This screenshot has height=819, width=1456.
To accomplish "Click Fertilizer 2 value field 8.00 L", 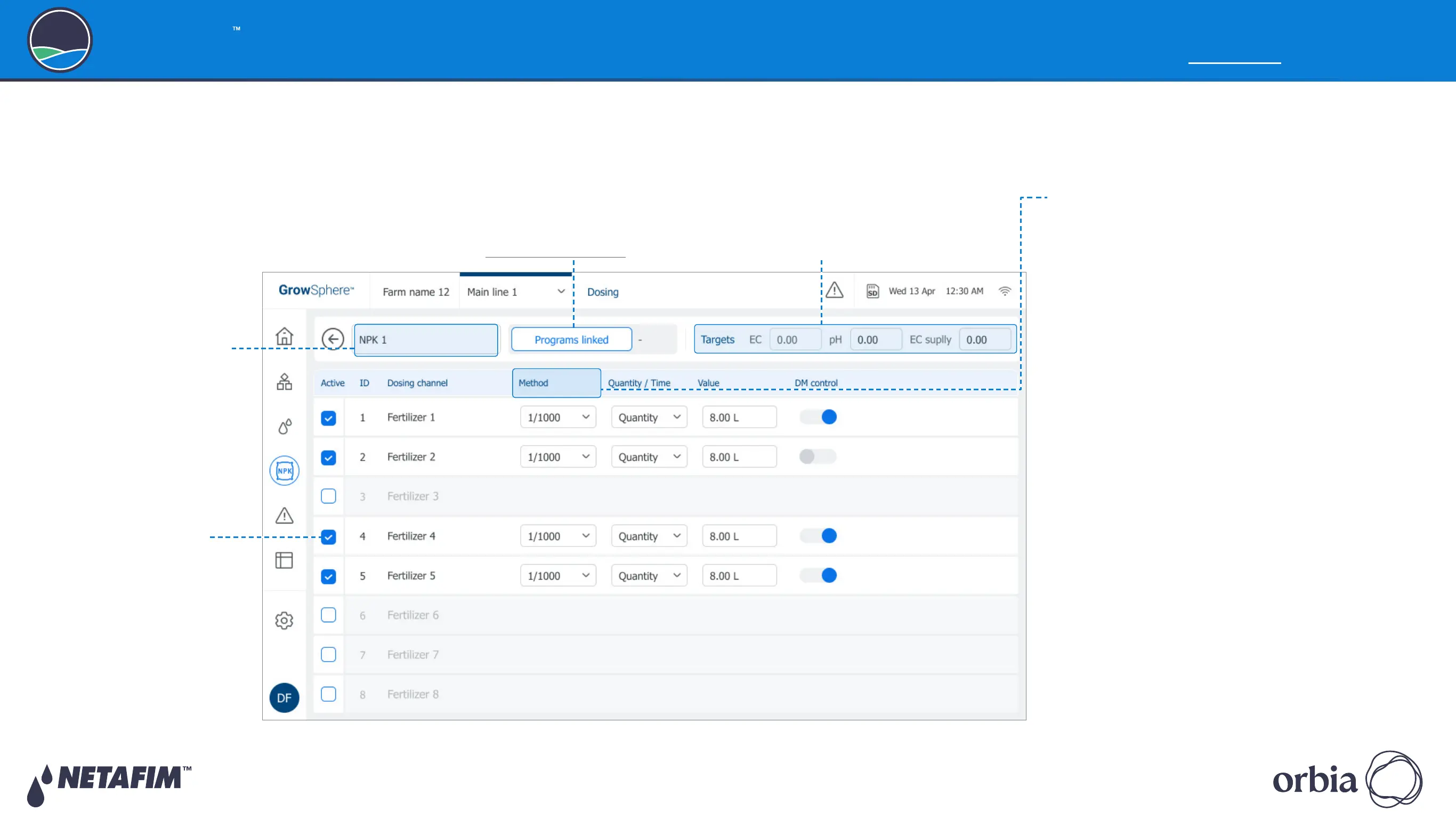I will coord(739,456).
